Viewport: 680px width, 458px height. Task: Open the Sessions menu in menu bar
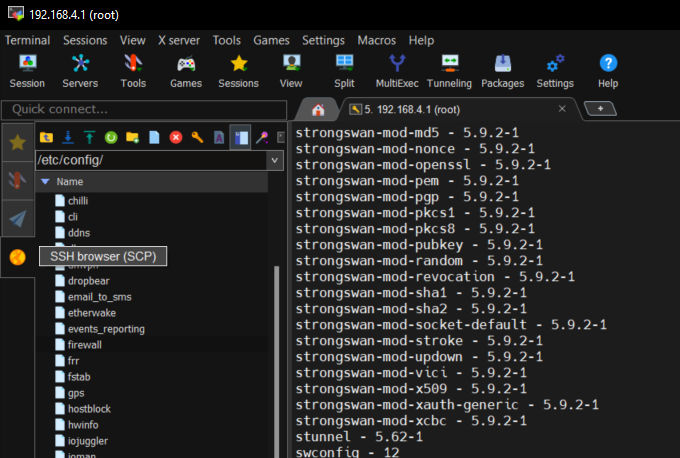coord(84,40)
